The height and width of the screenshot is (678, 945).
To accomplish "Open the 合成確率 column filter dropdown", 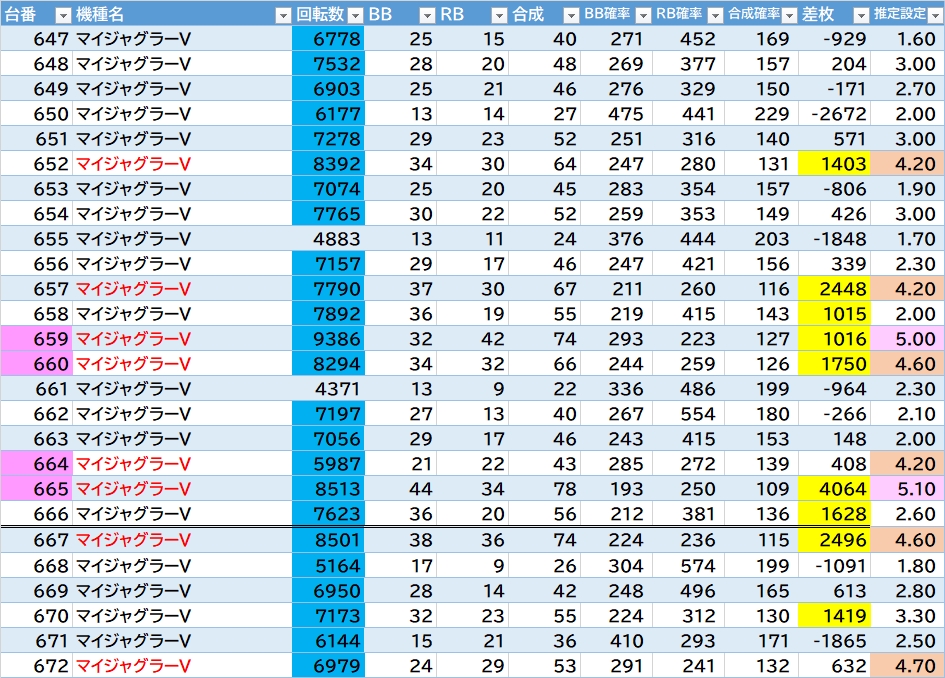I will pyautogui.click(x=789, y=16).
